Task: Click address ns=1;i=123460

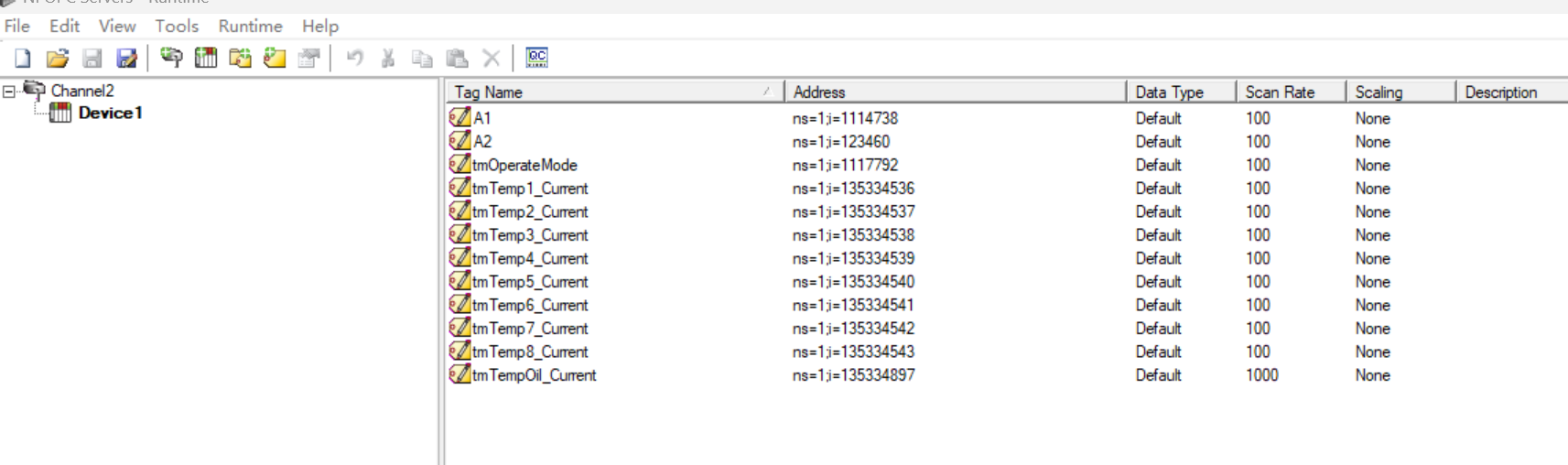Action: click(x=841, y=141)
